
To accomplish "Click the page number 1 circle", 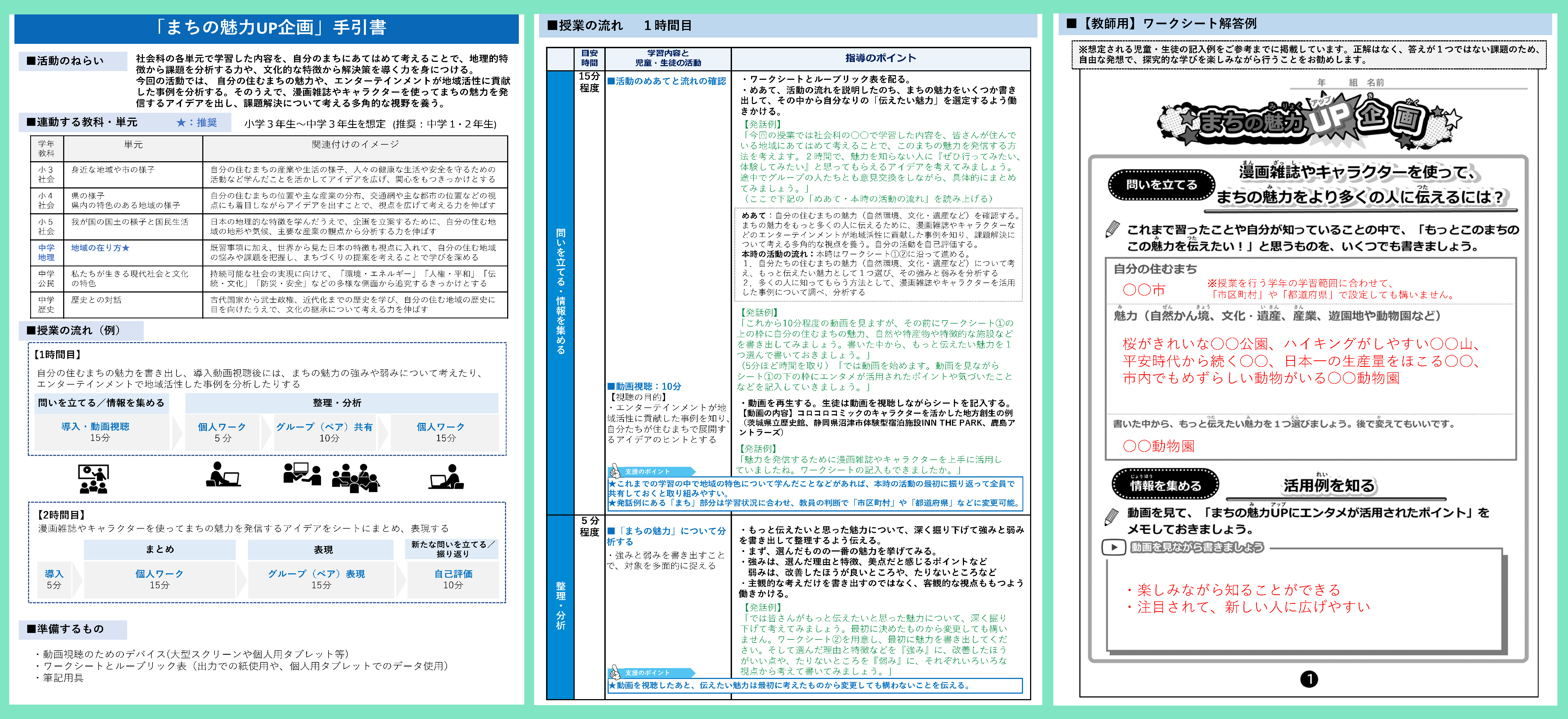I will 1309,679.
